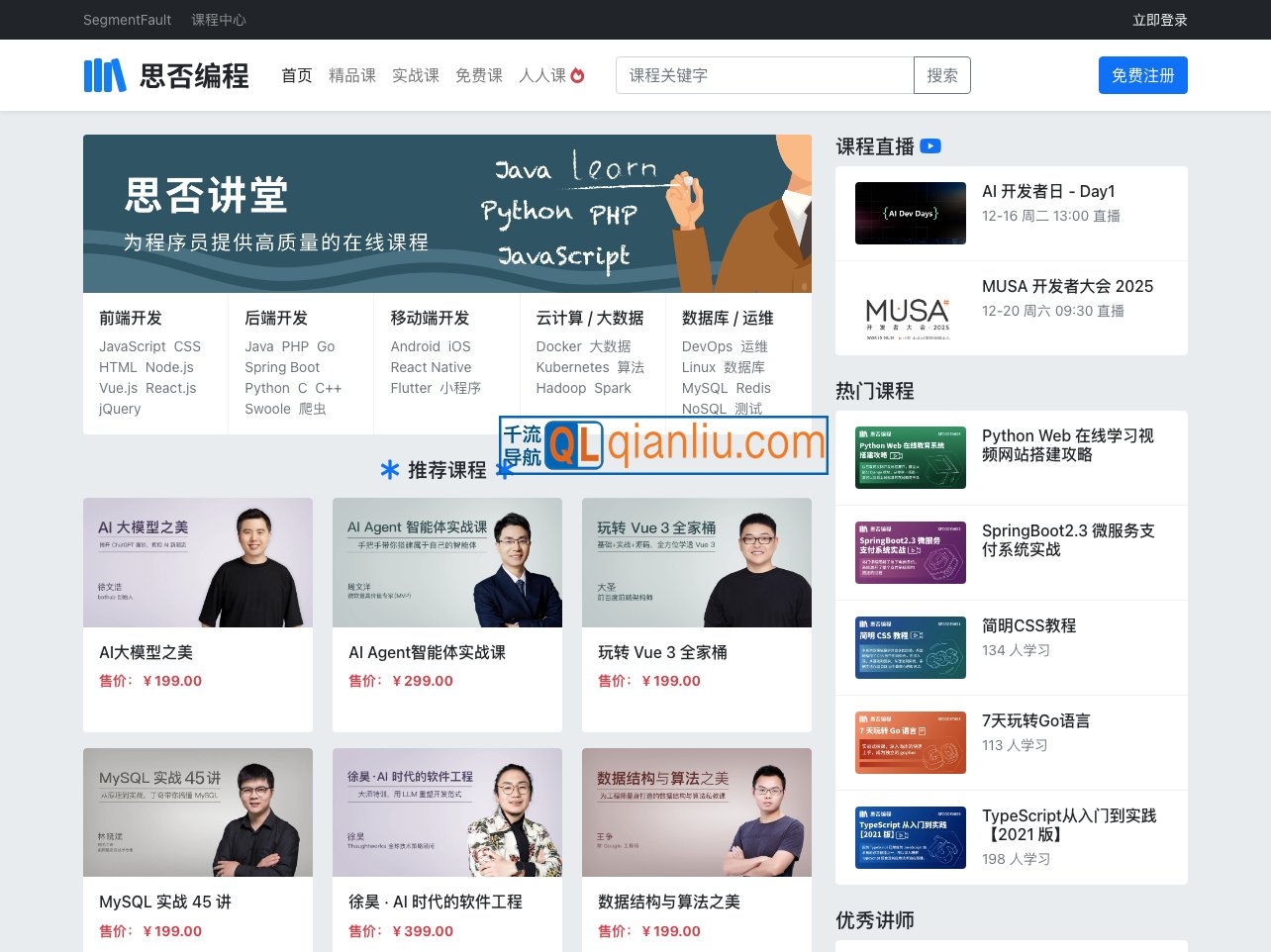Image resolution: width=1271 pixels, height=952 pixels.
Task: Open the 免费课 tab
Action: (479, 75)
